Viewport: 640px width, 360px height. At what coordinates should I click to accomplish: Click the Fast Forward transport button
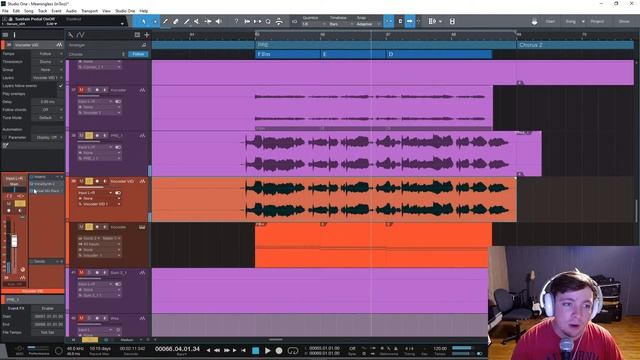[227, 351]
